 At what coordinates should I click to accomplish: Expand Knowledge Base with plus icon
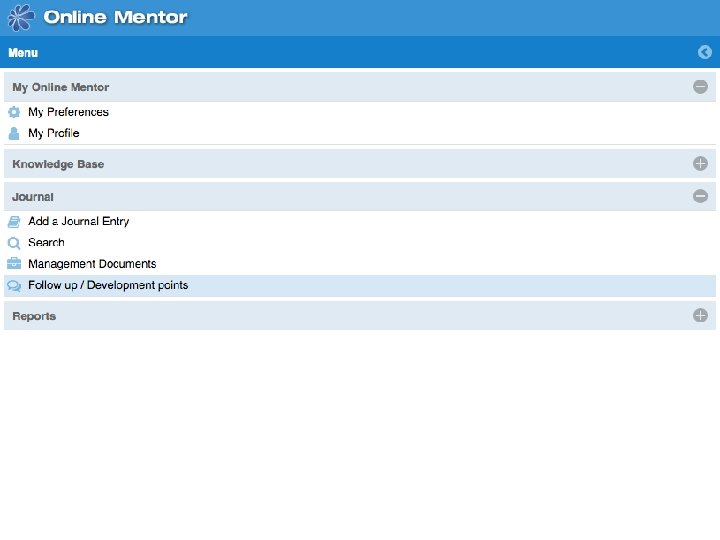[x=700, y=163]
